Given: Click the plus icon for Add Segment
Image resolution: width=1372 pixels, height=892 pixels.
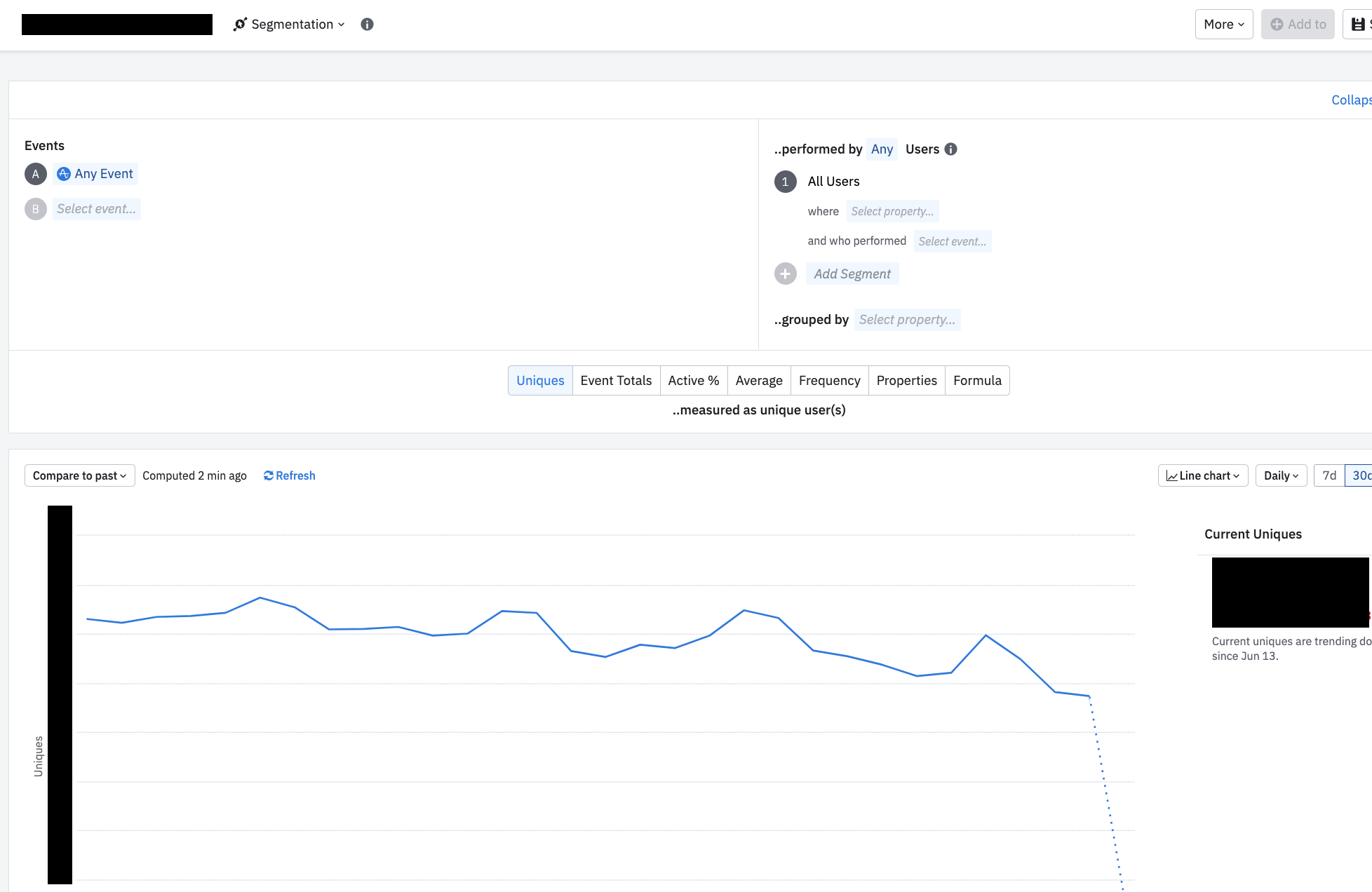Looking at the screenshot, I should click(785, 274).
